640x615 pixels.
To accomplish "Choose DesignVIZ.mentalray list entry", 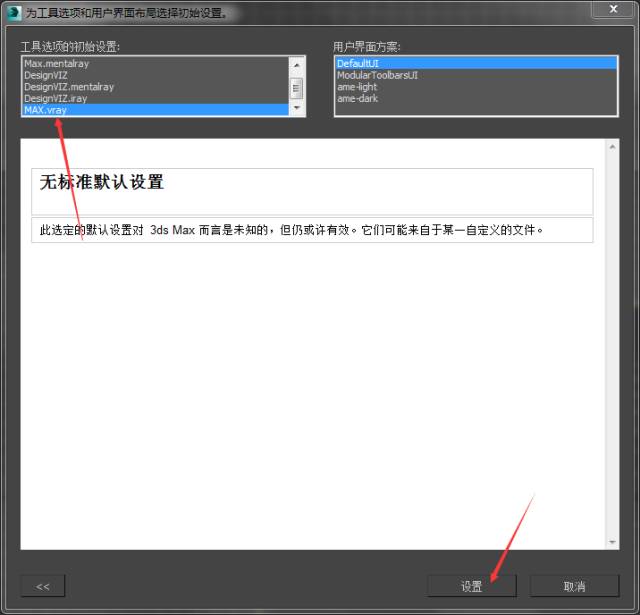I will click(156, 87).
